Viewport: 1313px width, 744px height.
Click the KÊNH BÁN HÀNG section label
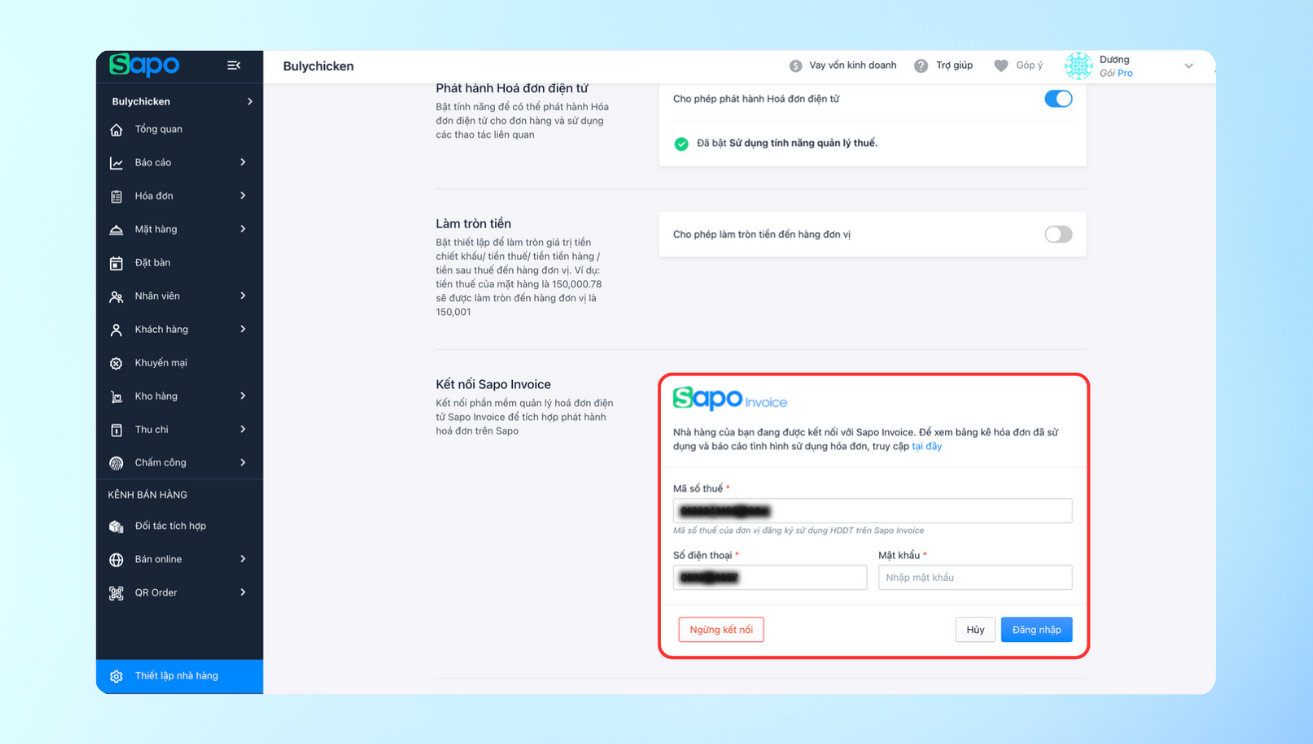[147, 494]
